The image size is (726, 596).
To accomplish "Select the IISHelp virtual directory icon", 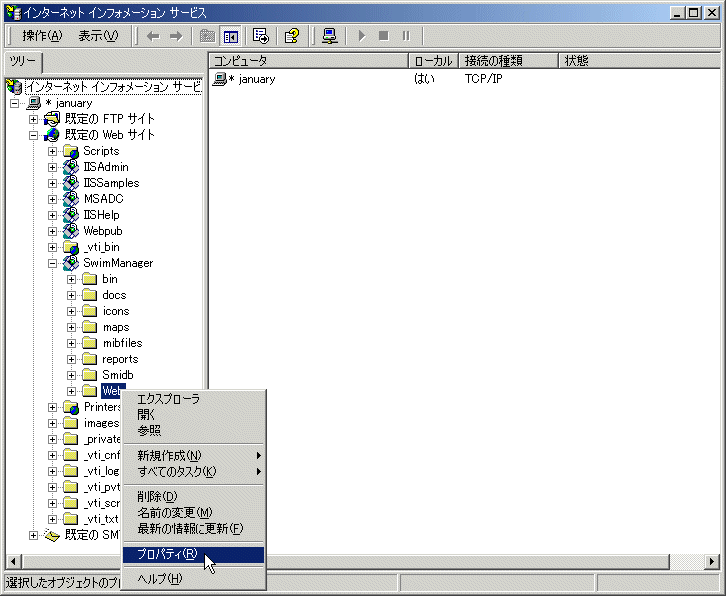I will point(71,215).
